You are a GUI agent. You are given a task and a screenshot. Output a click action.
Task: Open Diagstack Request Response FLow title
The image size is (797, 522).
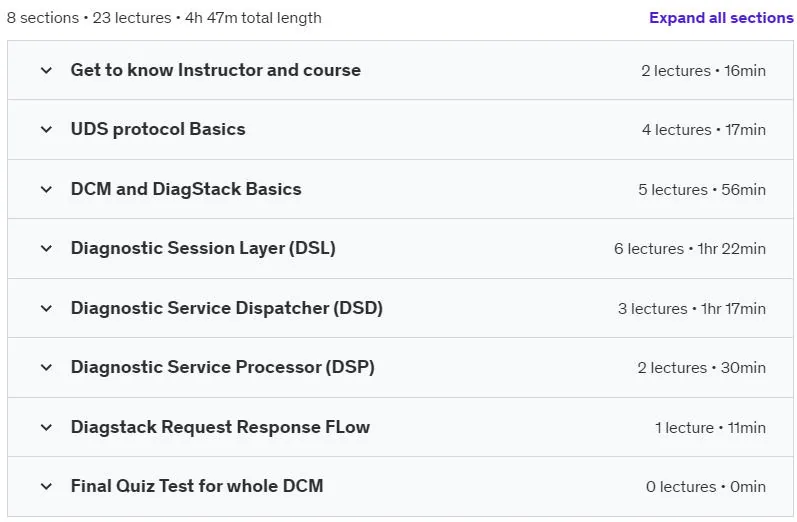[220, 427]
